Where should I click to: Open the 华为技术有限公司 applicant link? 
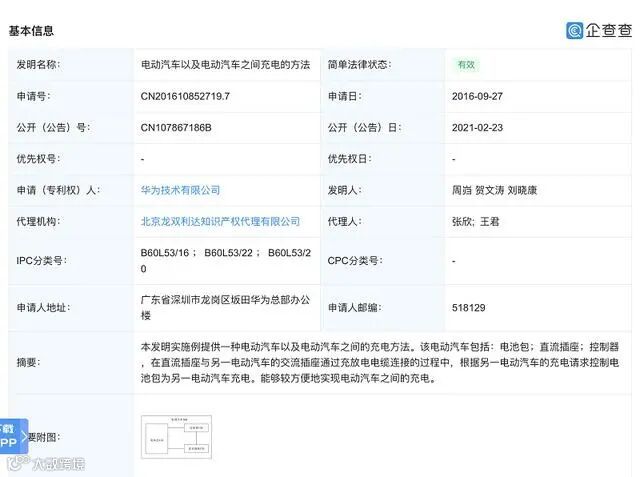coord(180,190)
